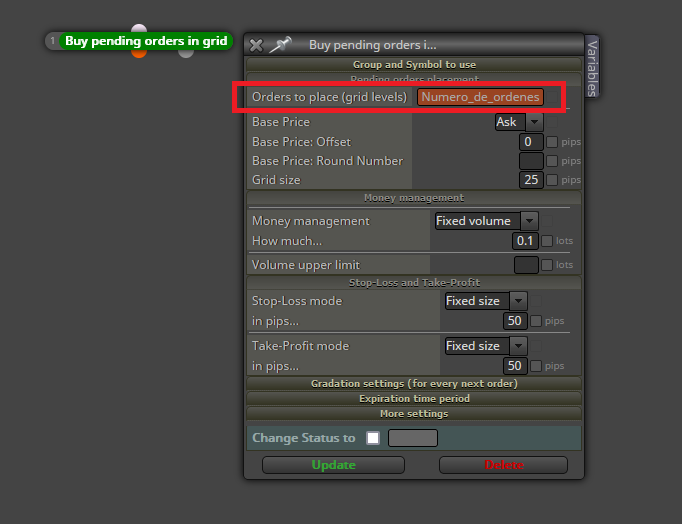Click the Base Price label

point(281,122)
